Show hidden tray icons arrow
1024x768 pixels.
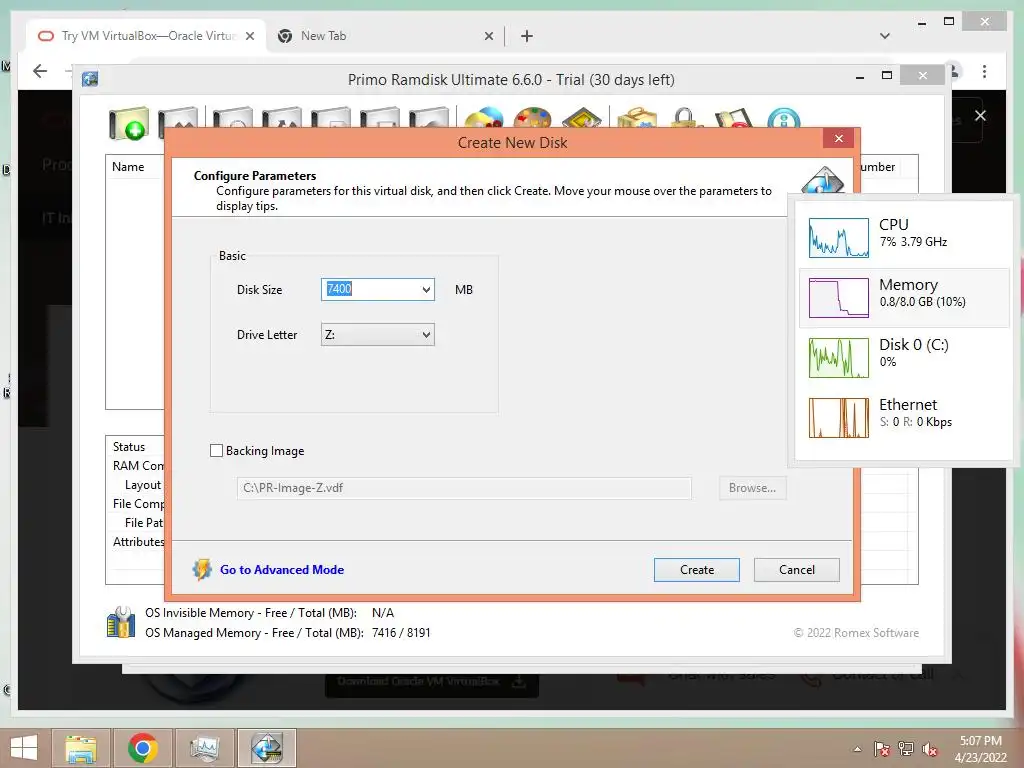(857, 749)
